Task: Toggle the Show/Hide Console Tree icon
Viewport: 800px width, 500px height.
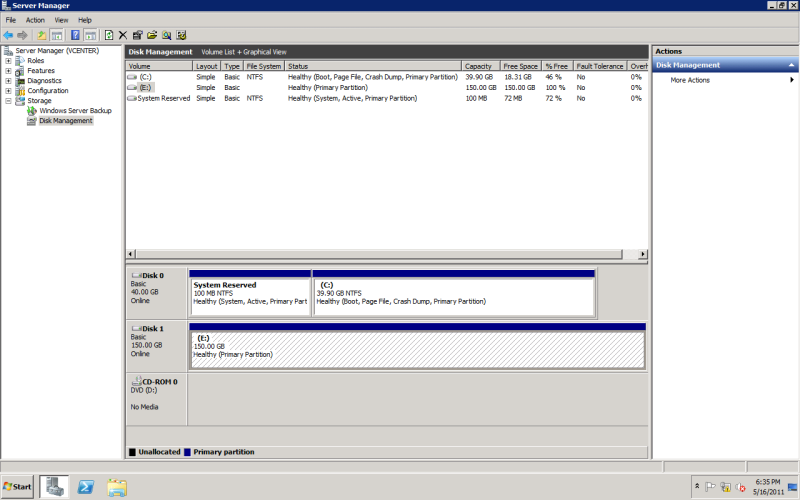Action: click(x=57, y=35)
